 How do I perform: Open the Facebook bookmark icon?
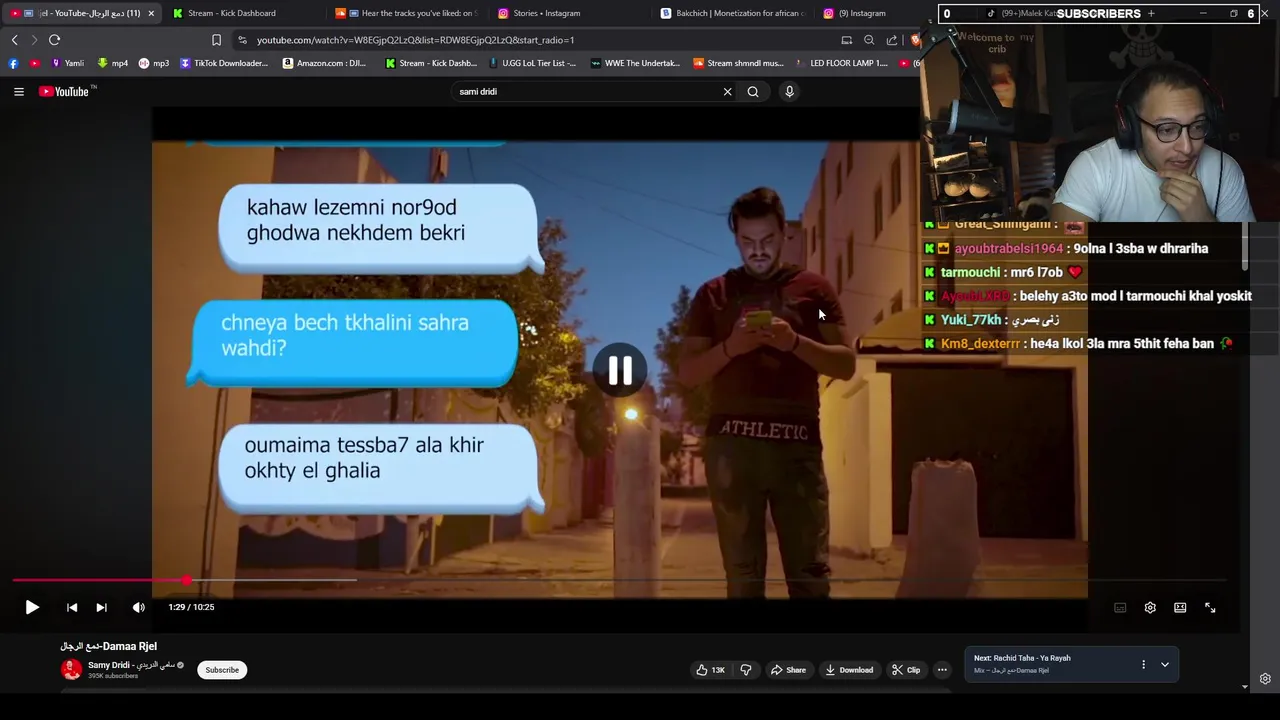pyautogui.click(x=13, y=63)
